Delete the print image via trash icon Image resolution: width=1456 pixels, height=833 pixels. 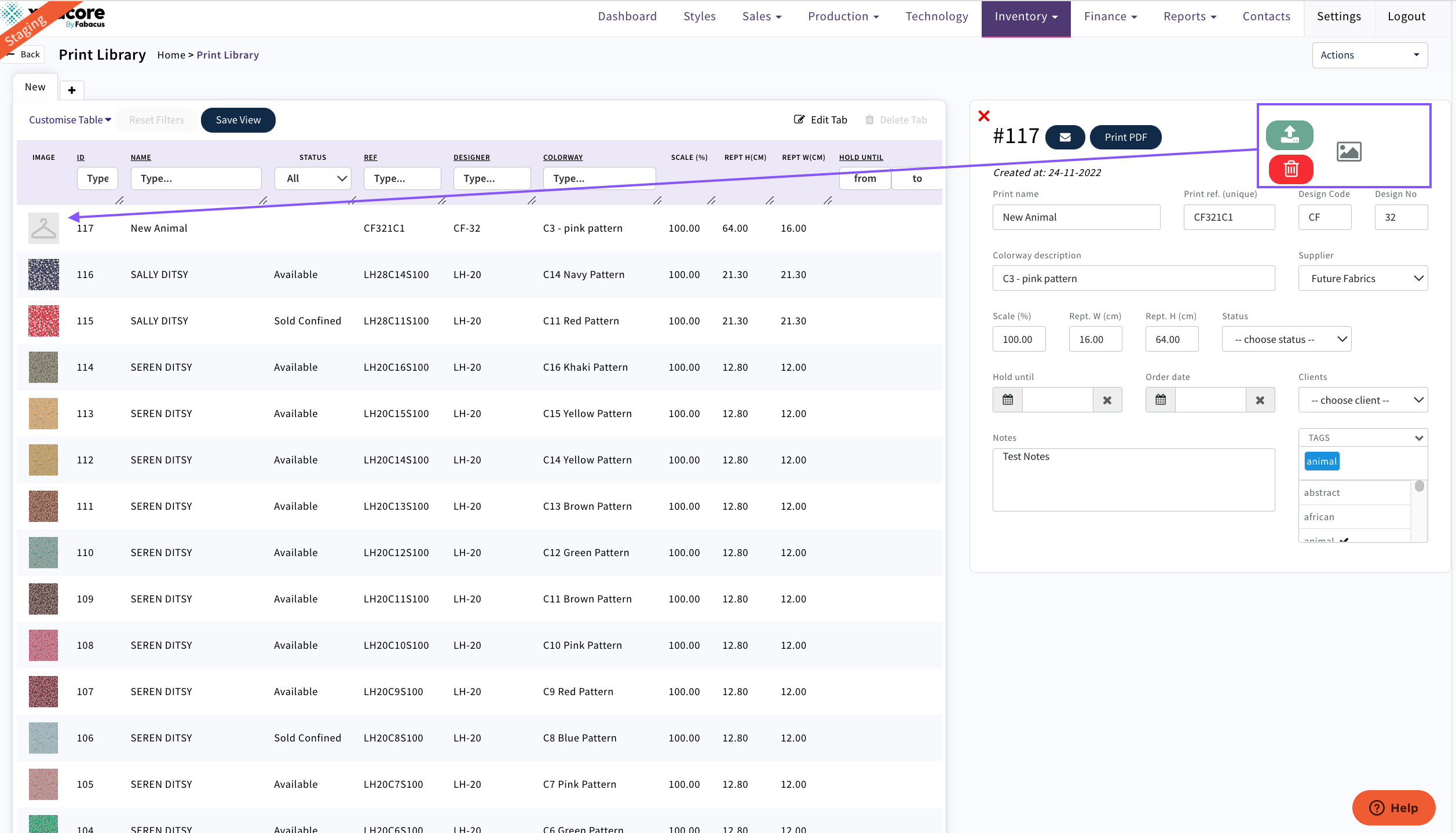click(1290, 169)
